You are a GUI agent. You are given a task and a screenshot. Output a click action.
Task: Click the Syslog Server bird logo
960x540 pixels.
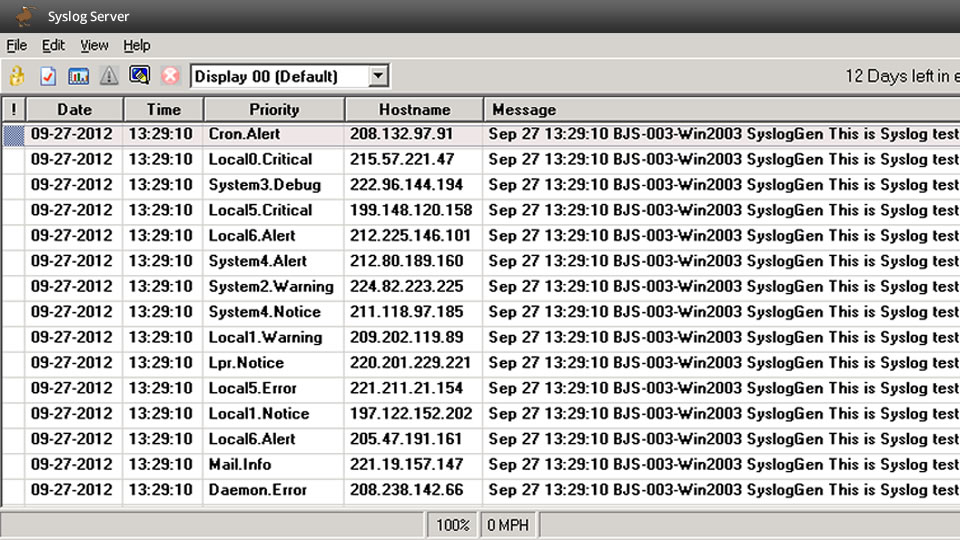coord(24,16)
